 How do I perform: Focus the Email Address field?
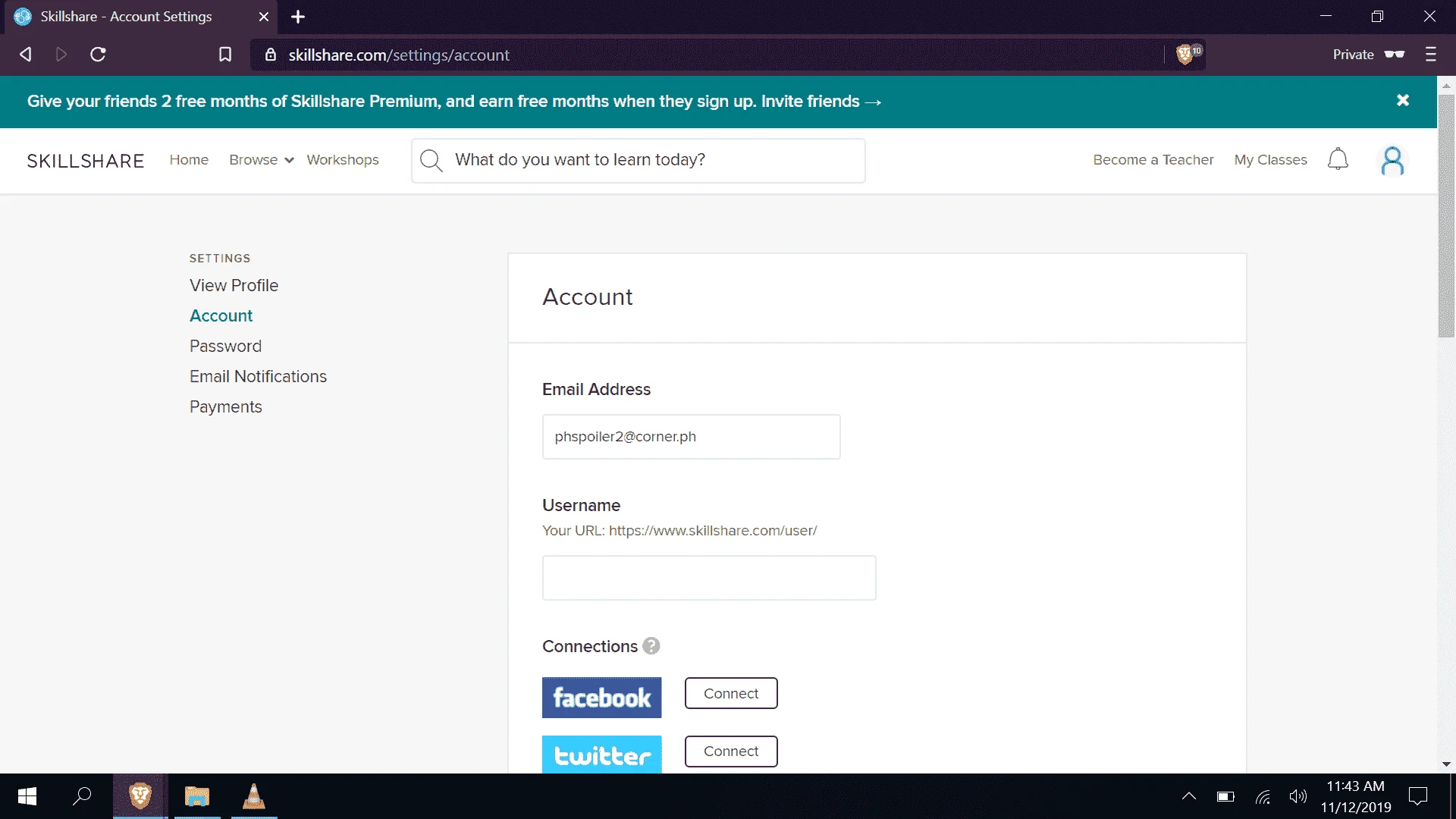click(691, 436)
